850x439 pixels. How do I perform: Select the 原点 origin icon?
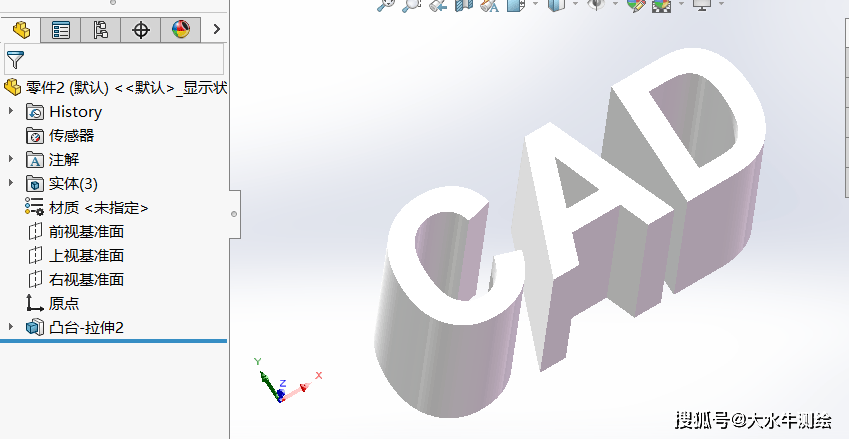[x=35, y=304]
